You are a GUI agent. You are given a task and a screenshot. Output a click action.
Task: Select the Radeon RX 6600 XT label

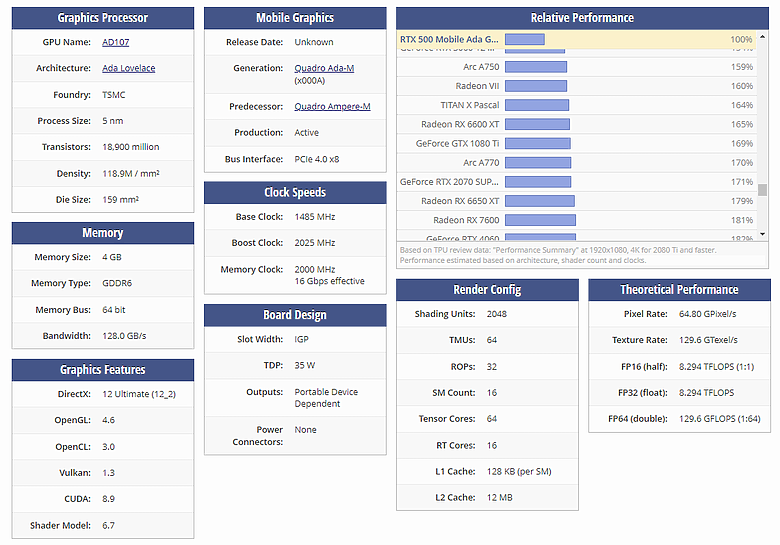pos(460,124)
